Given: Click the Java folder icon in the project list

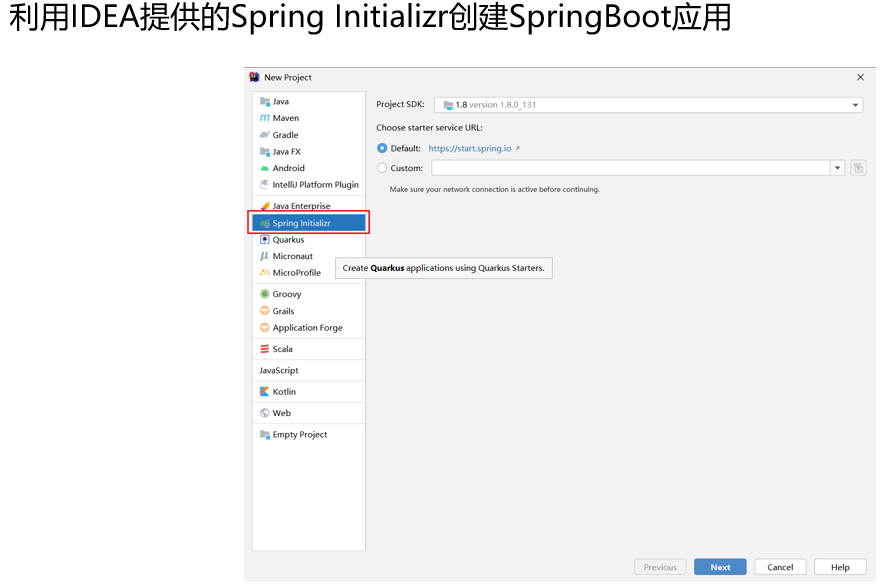Looking at the screenshot, I should coord(264,102).
